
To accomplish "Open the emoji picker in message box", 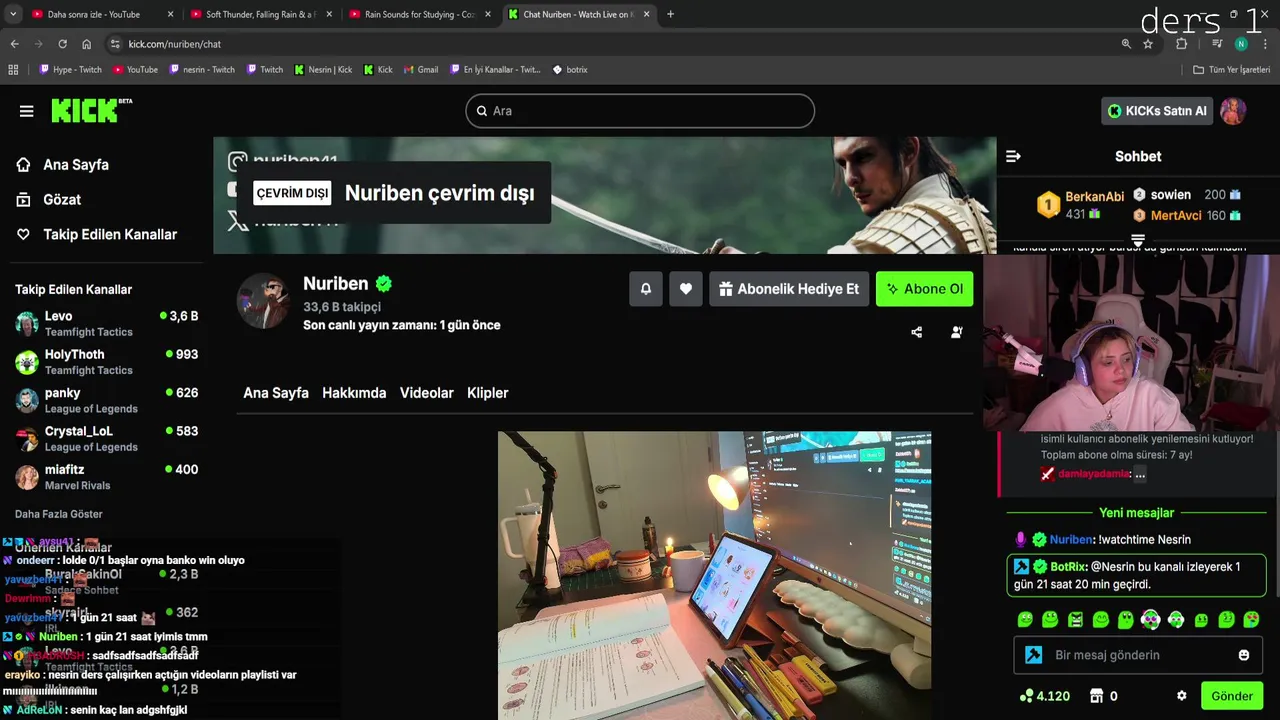I will point(1244,655).
